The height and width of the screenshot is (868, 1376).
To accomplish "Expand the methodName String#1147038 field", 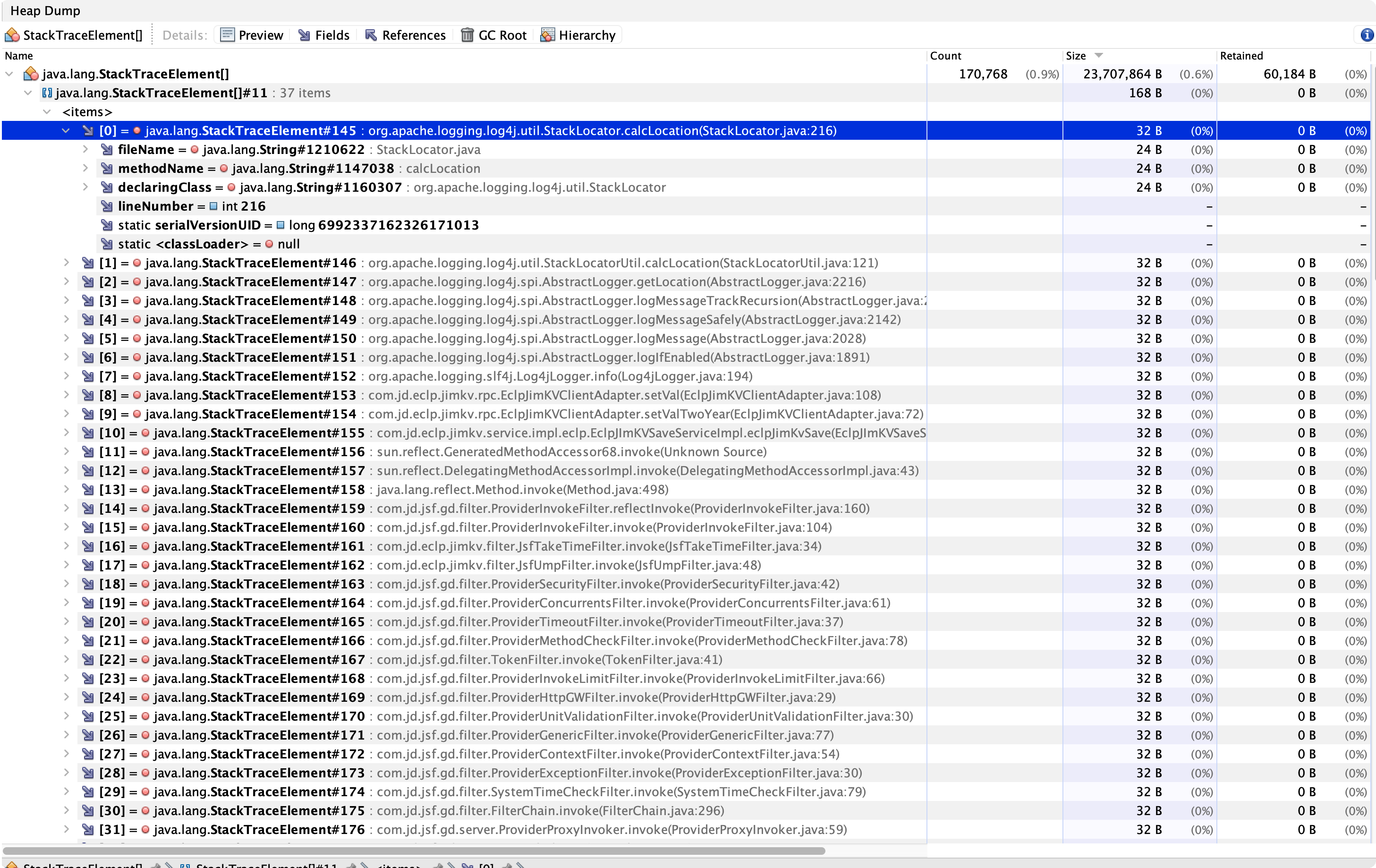I will pos(85,169).
